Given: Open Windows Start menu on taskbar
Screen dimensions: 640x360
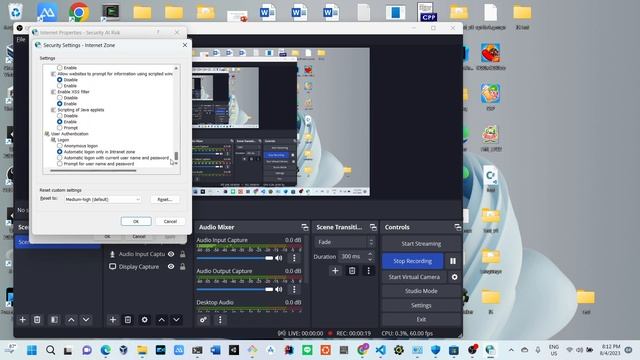Looking at the screenshot, I should pyautogui.click(x=31, y=350).
